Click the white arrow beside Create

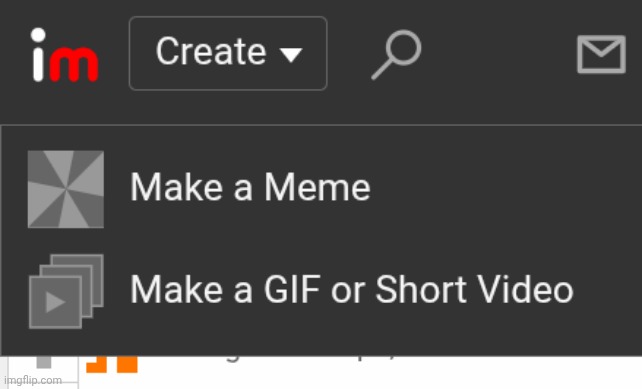click(291, 54)
